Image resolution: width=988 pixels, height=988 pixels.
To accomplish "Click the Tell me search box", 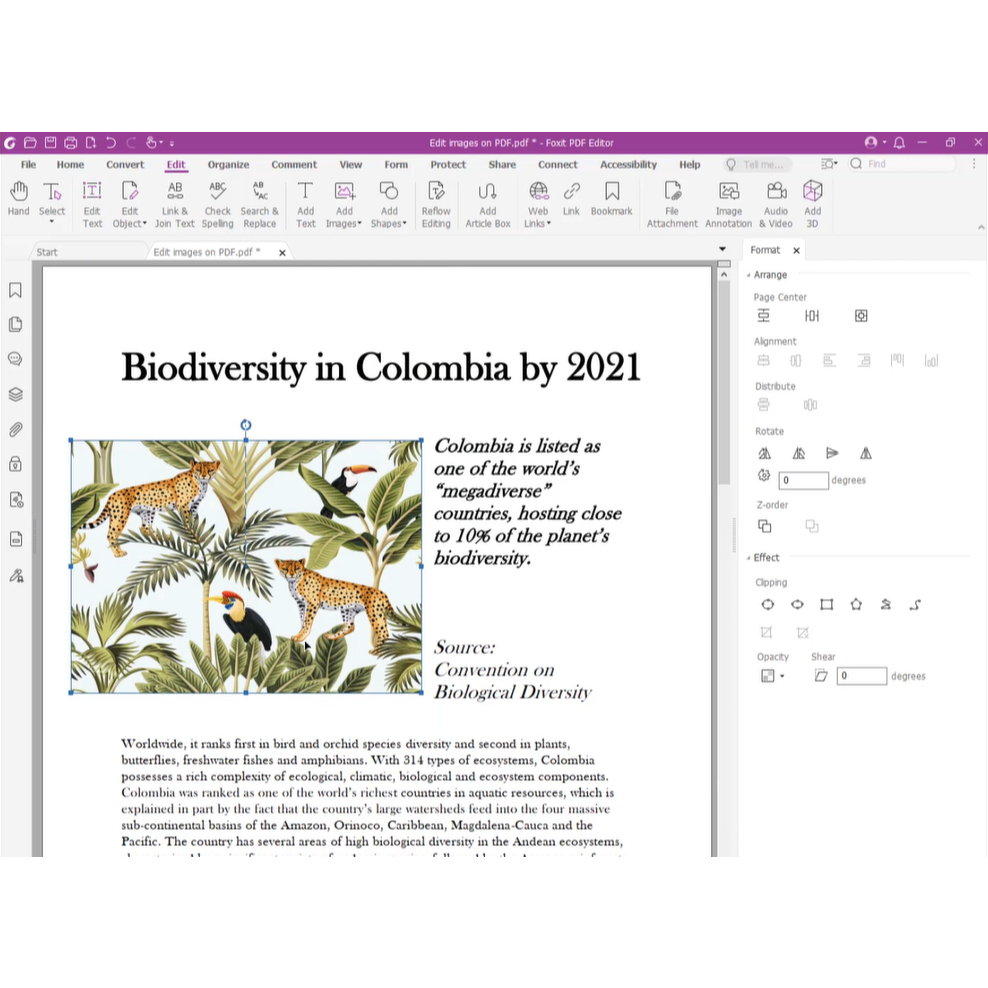I will (757, 165).
